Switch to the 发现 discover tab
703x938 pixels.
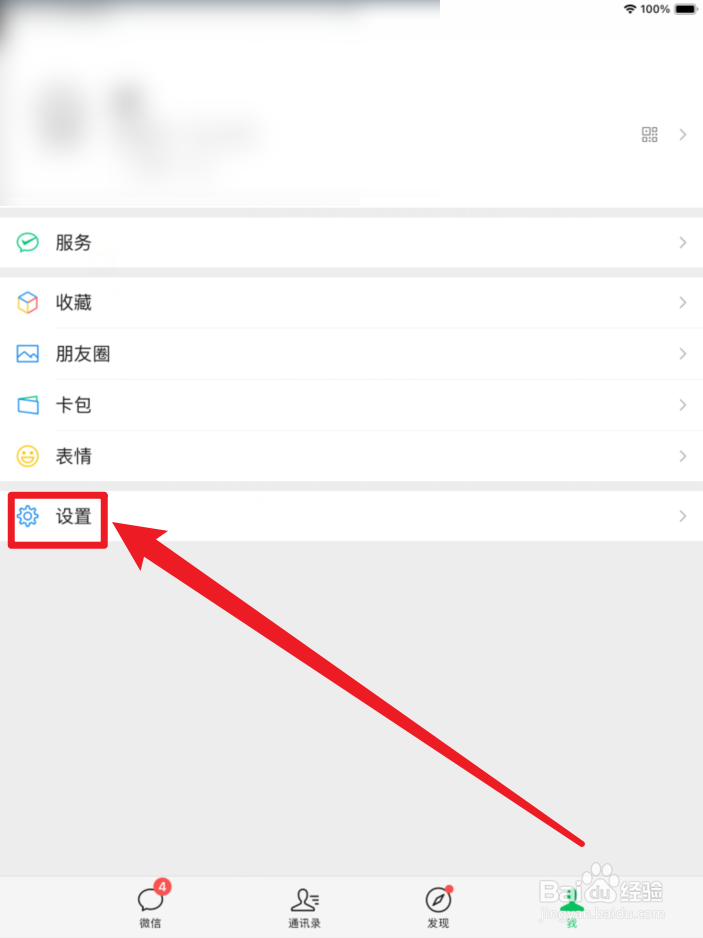(439, 907)
